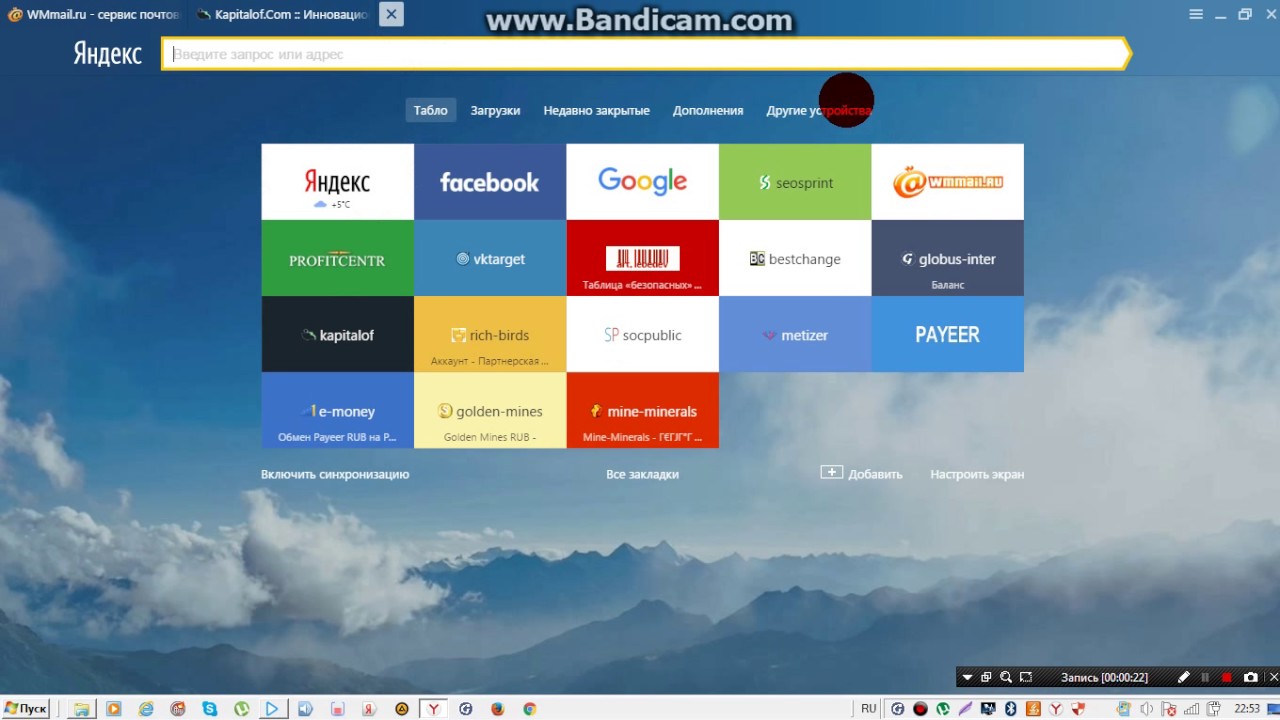Click Bandicam magnifier find-window icon
This screenshot has width=1280, height=720.
(1006, 677)
